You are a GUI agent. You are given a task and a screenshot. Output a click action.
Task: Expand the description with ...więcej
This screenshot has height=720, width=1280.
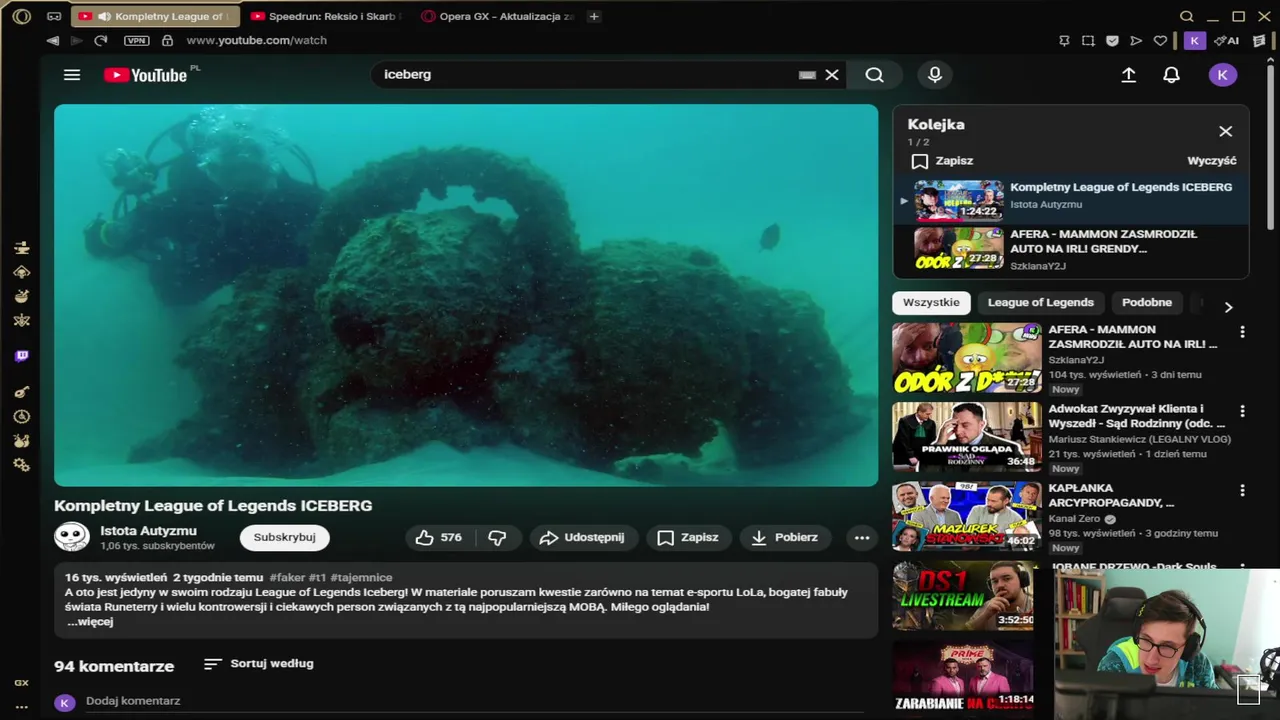[90, 622]
